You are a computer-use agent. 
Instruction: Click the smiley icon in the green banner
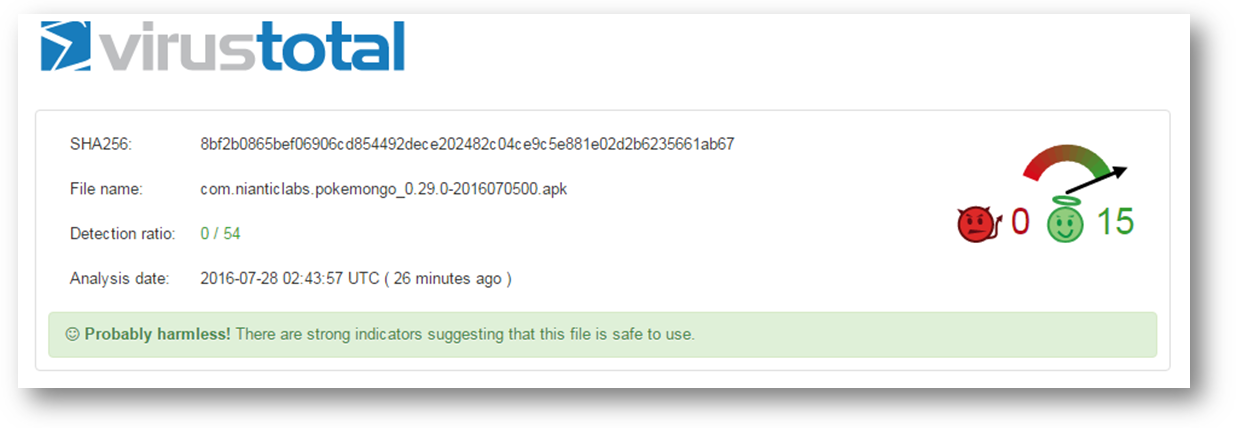(72, 334)
